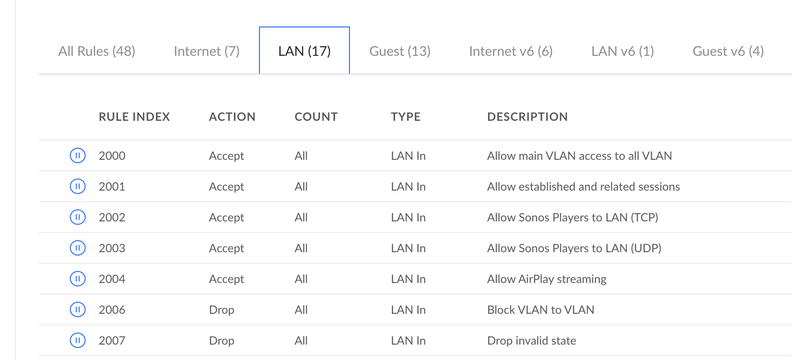The height and width of the screenshot is (360, 800).
Task: Pause the Block VLAN to VLAN rule
Action: tap(77, 310)
